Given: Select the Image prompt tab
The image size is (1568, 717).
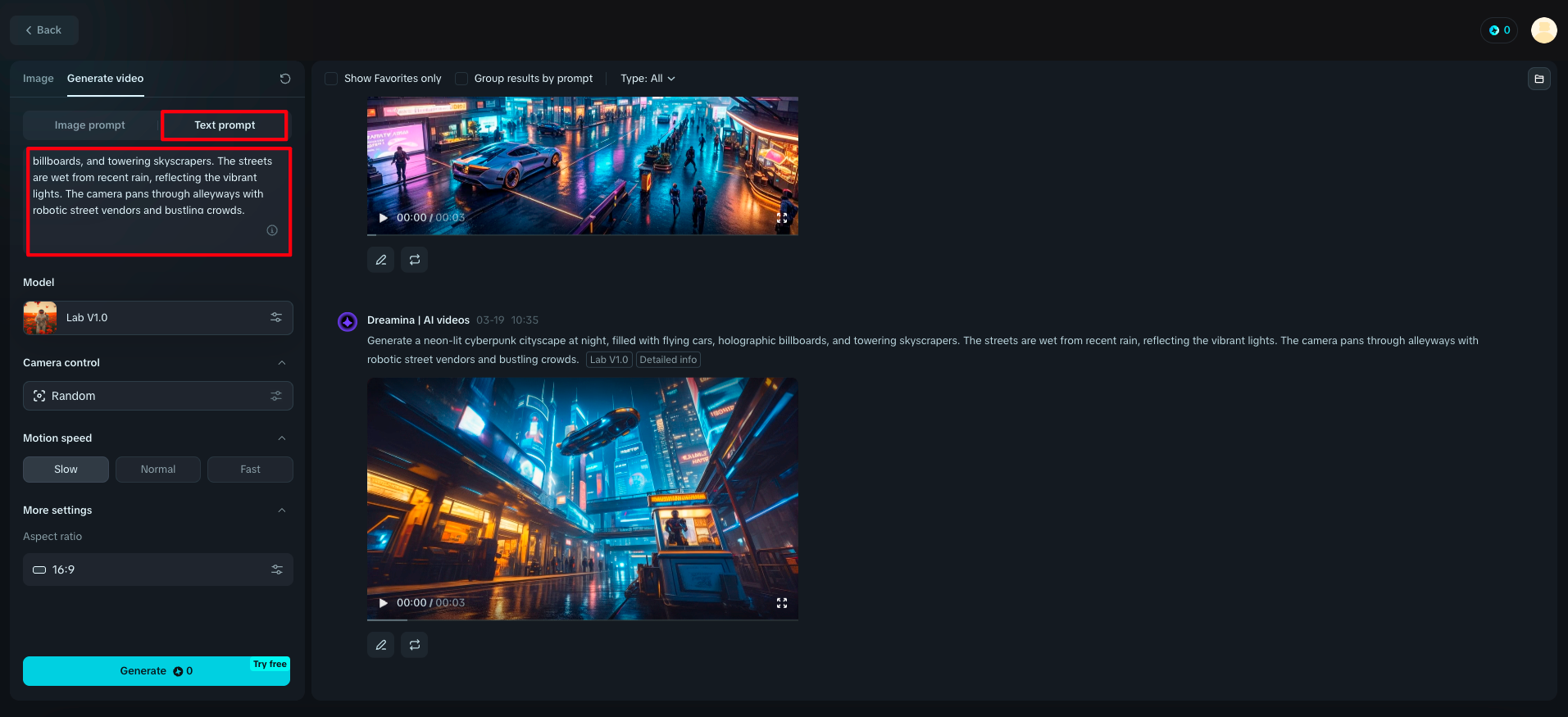Looking at the screenshot, I should pyautogui.click(x=90, y=125).
